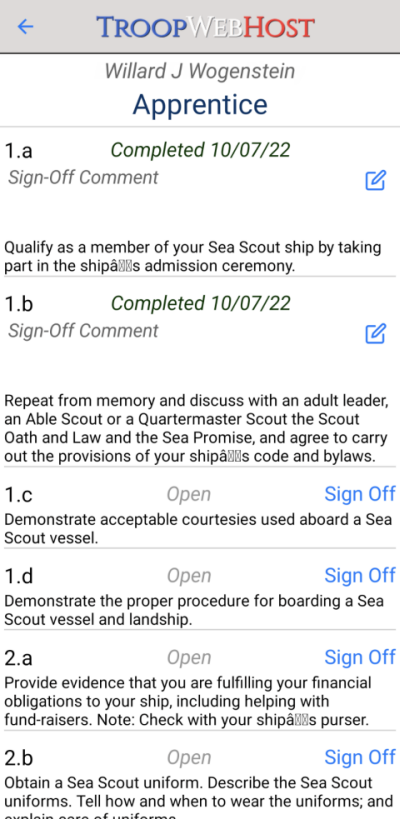
Task: Click the TroopWebHost logo
Action: 205,27
